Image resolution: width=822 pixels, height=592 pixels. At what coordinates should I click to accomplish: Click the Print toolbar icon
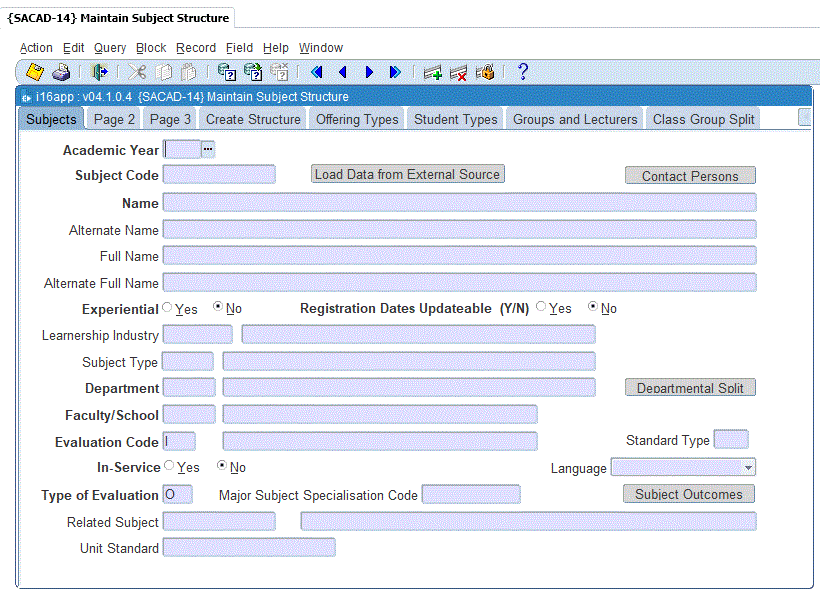tap(61, 72)
